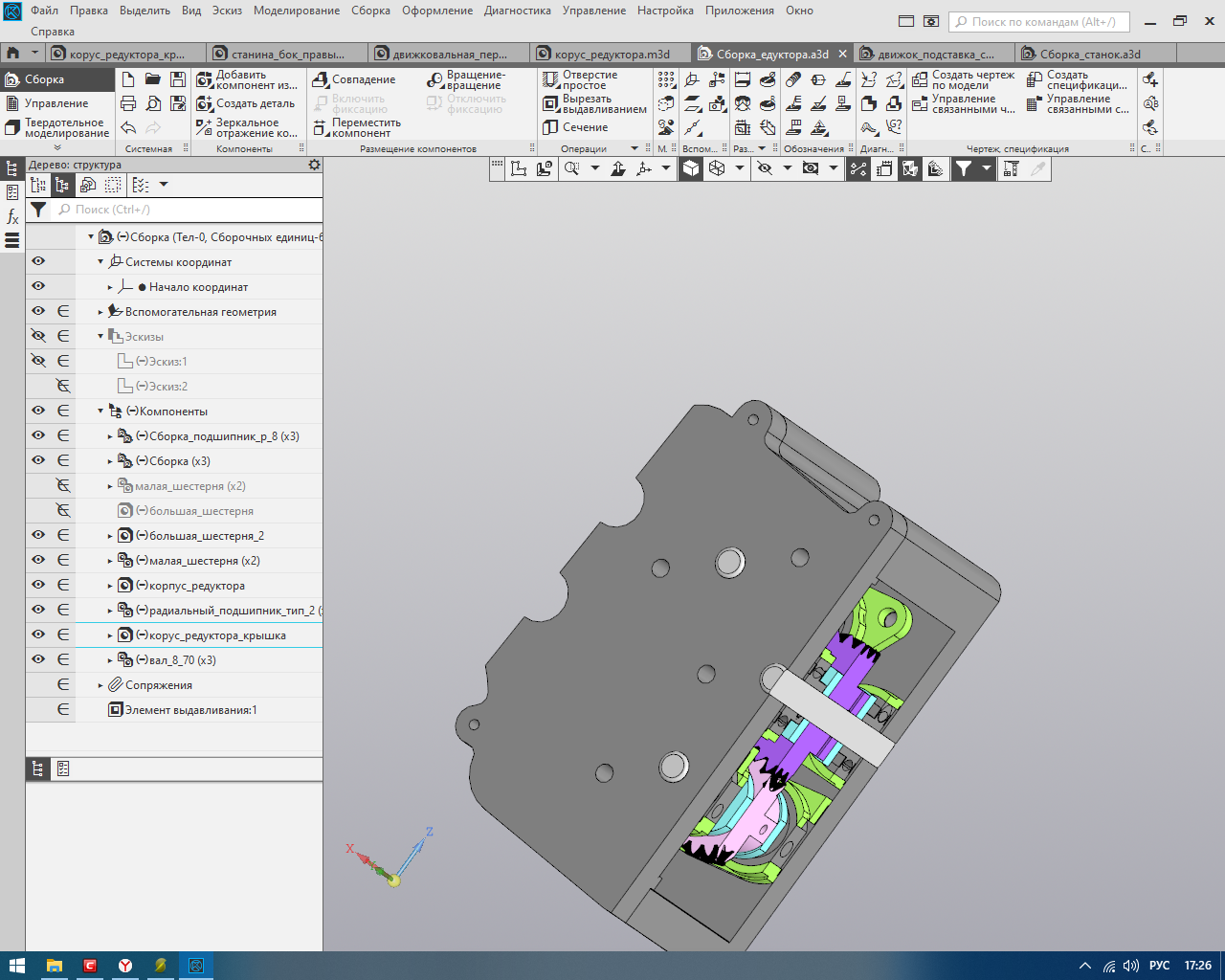Click the Home start page icon
Screen dimensions: 1225x980
tap(13, 54)
